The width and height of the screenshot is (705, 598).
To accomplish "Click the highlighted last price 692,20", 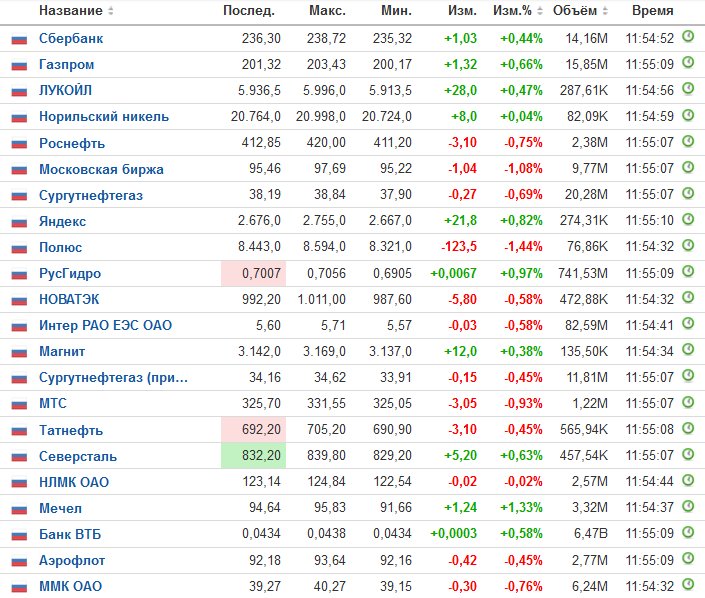I will click(x=253, y=429).
